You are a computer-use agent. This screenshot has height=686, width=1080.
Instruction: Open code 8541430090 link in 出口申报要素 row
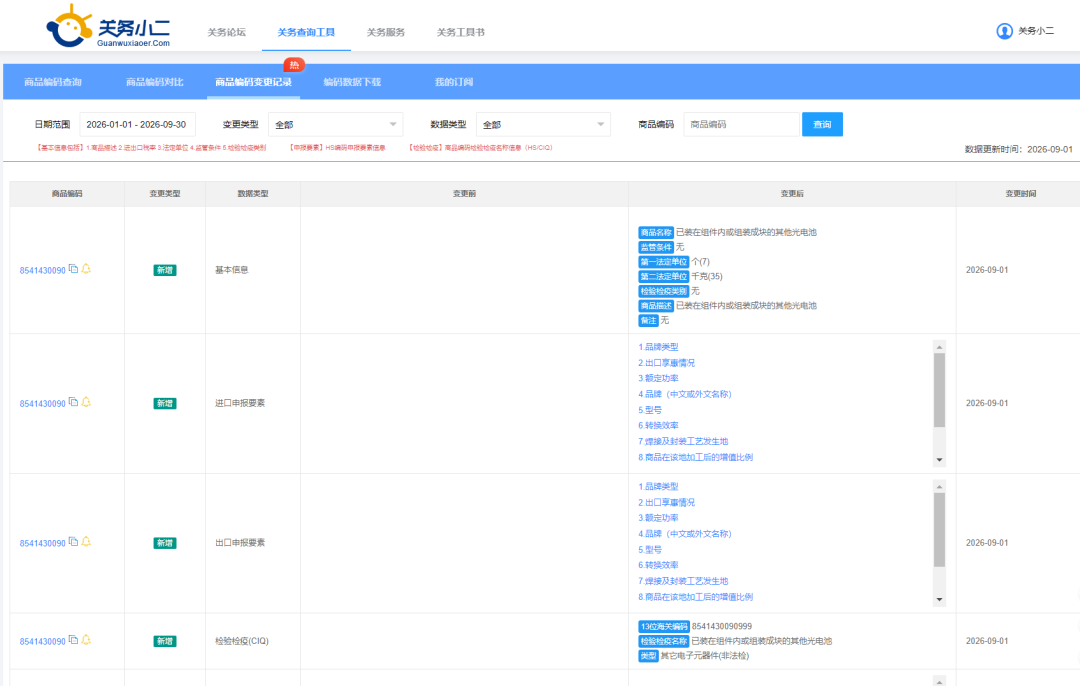click(43, 543)
